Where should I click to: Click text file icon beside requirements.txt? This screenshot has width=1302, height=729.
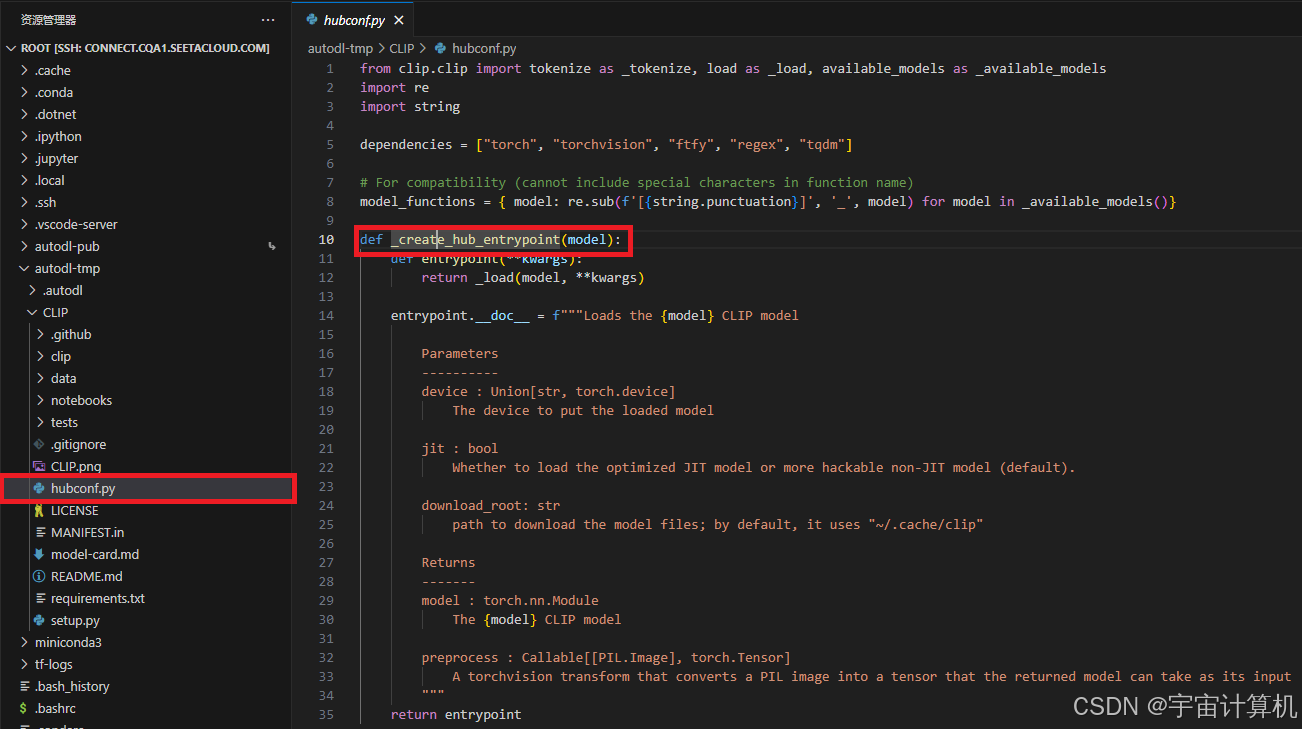tap(40, 598)
